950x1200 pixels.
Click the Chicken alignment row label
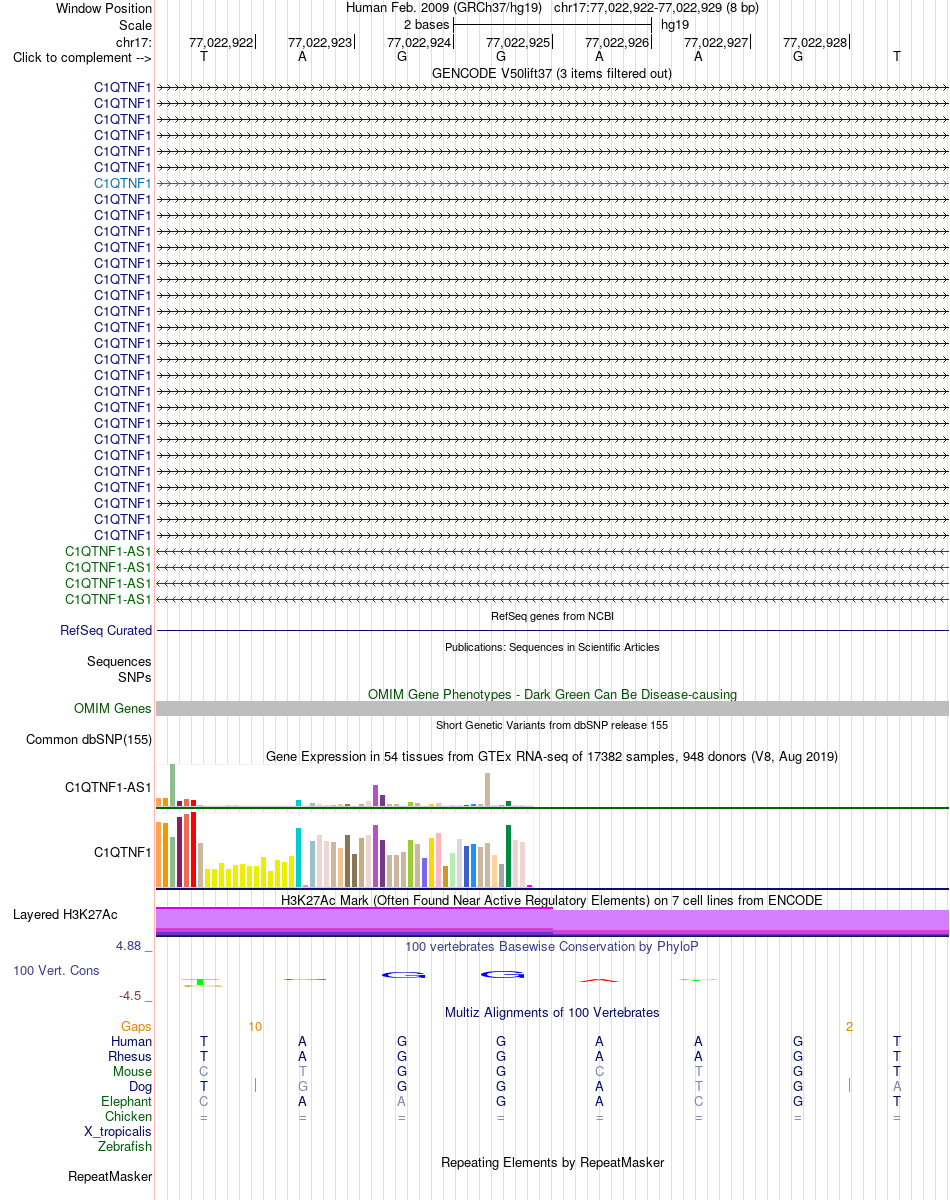pyautogui.click(x=128, y=1116)
